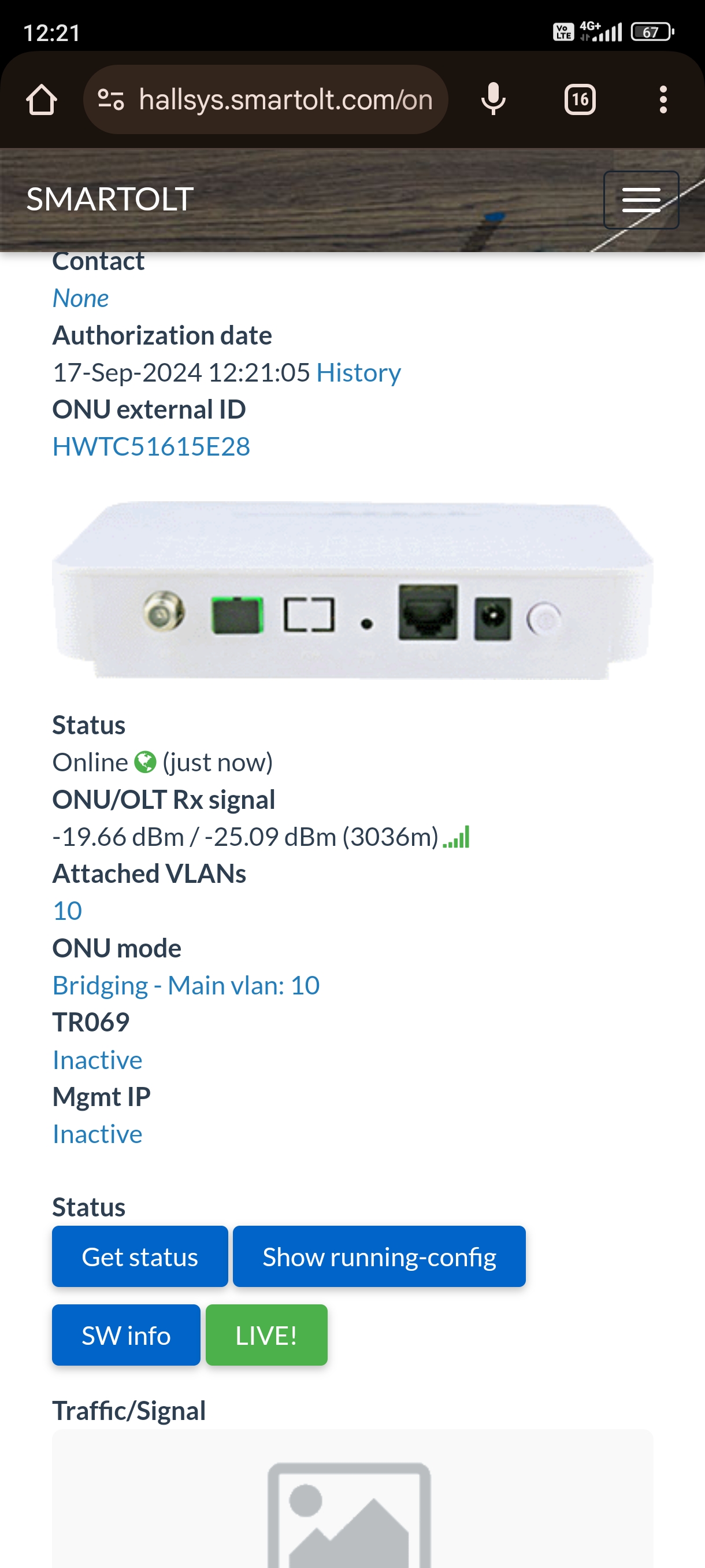
Task: Click the green signal strength bars icon
Action: tap(456, 837)
